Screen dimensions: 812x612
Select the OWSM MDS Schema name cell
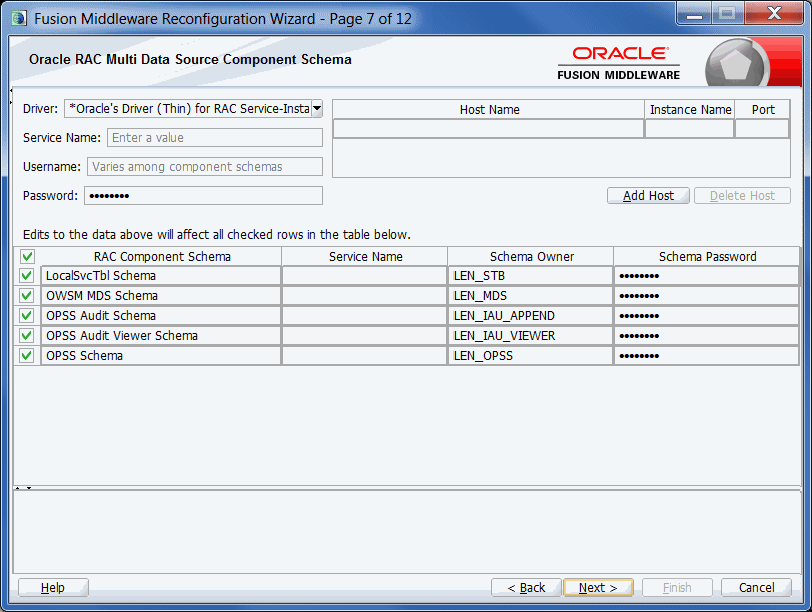point(161,296)
